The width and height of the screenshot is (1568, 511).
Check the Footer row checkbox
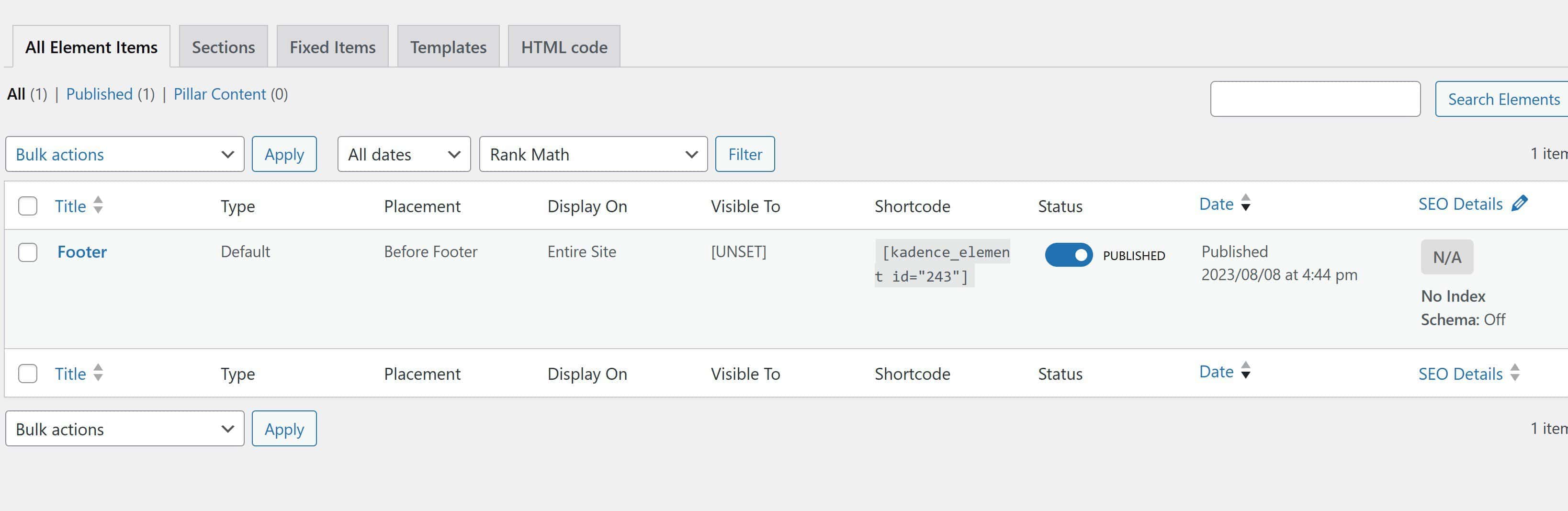(x=28, y=252)
